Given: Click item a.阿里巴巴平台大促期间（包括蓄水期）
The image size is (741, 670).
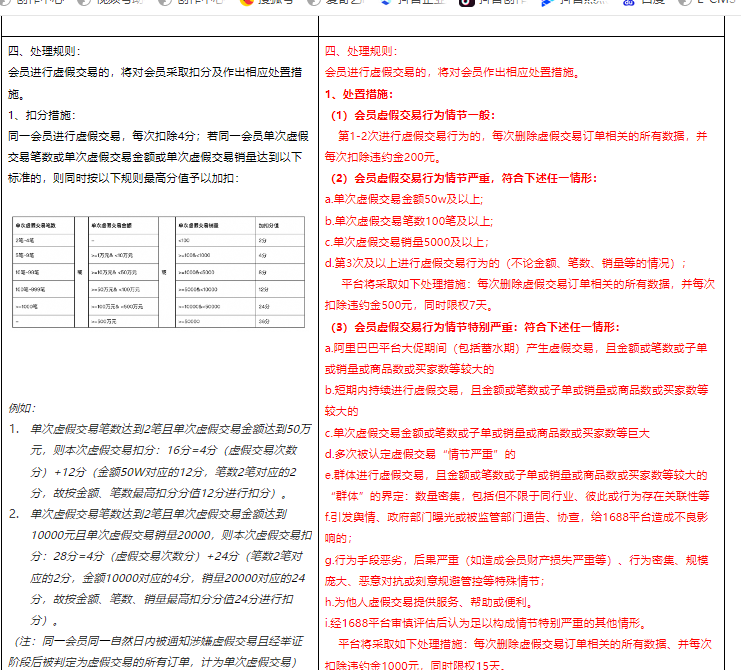Looking at the screenshot, I should (x=516, y=348).
